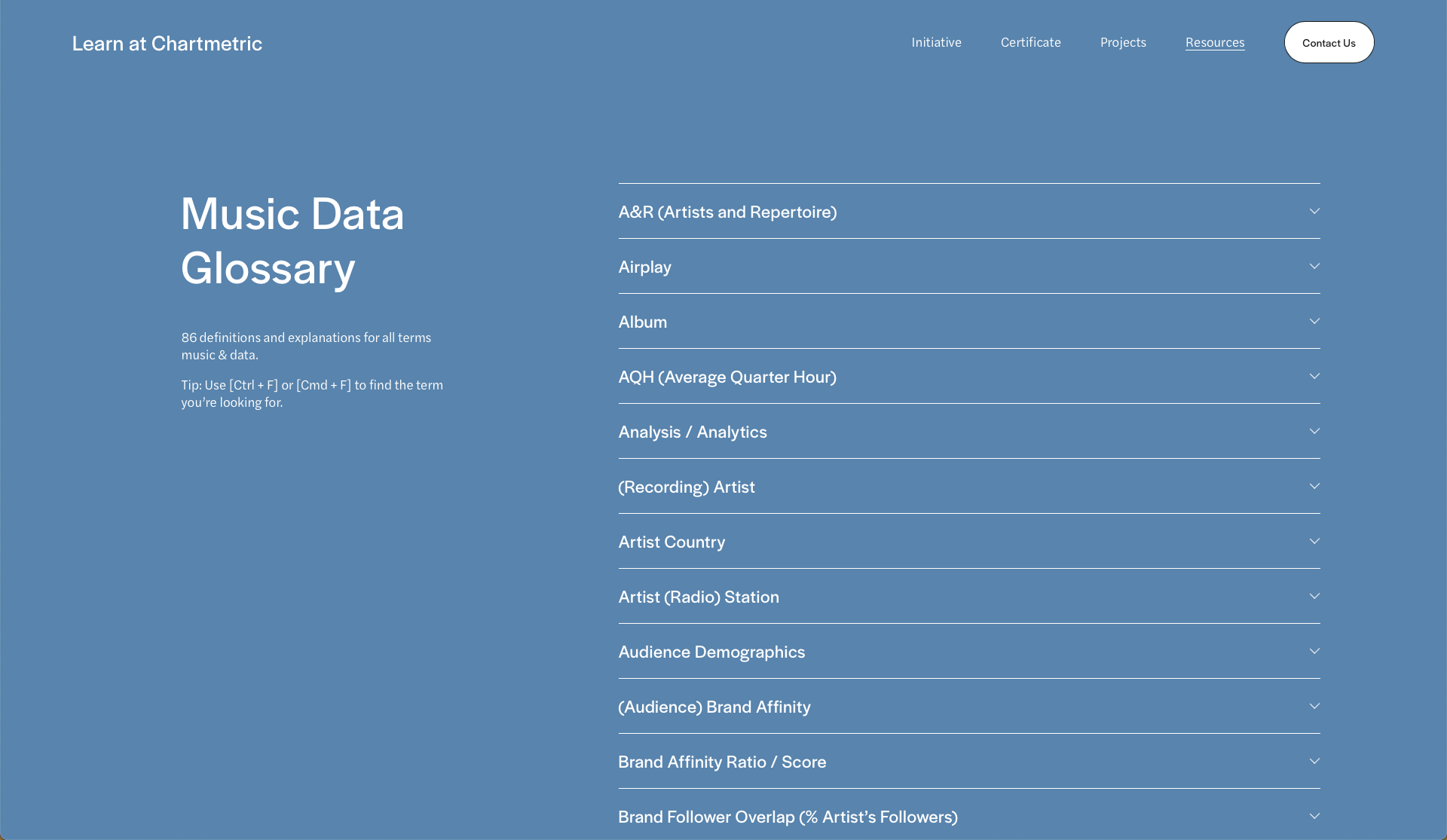
Task: Expand the (Audience) Brand Affinity term
Action: tap(714, 707)
